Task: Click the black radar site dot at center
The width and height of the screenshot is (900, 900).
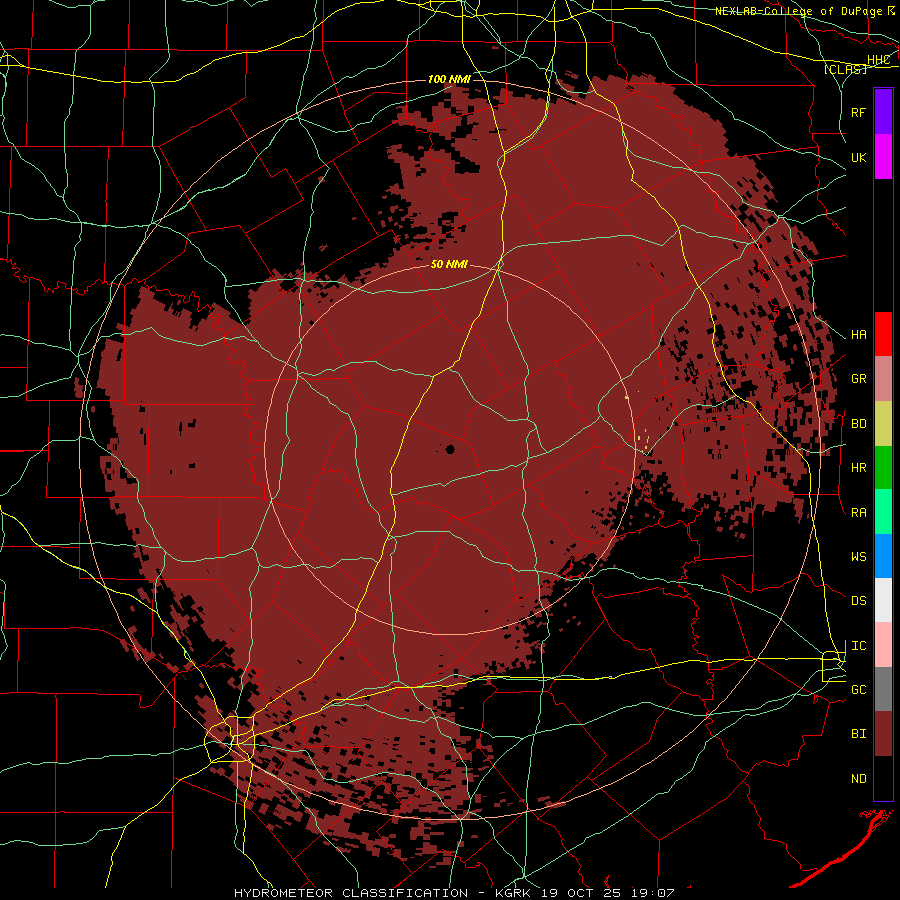Action: tap(450, 449)
